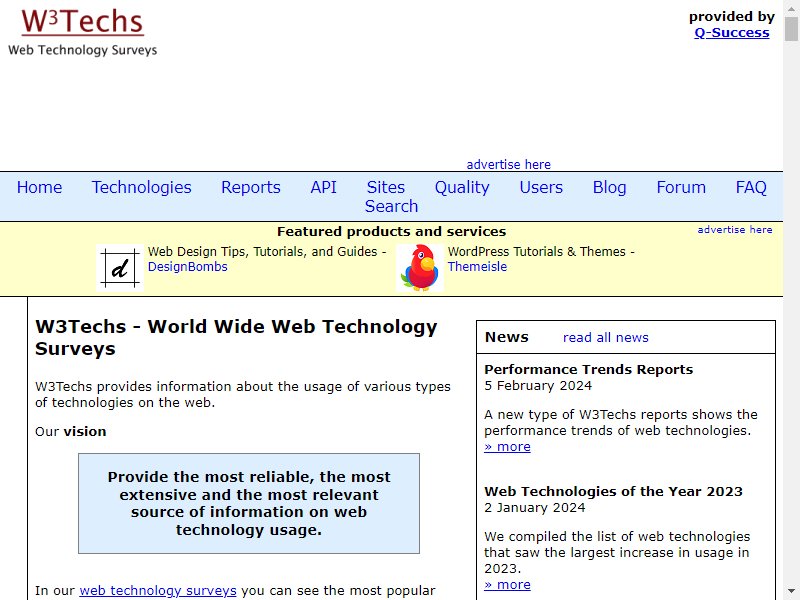Image resolution: width=800 pixels, height=600 pixels.
Task: Visit the Blog menu item
Action: click(x=609, y=187)
